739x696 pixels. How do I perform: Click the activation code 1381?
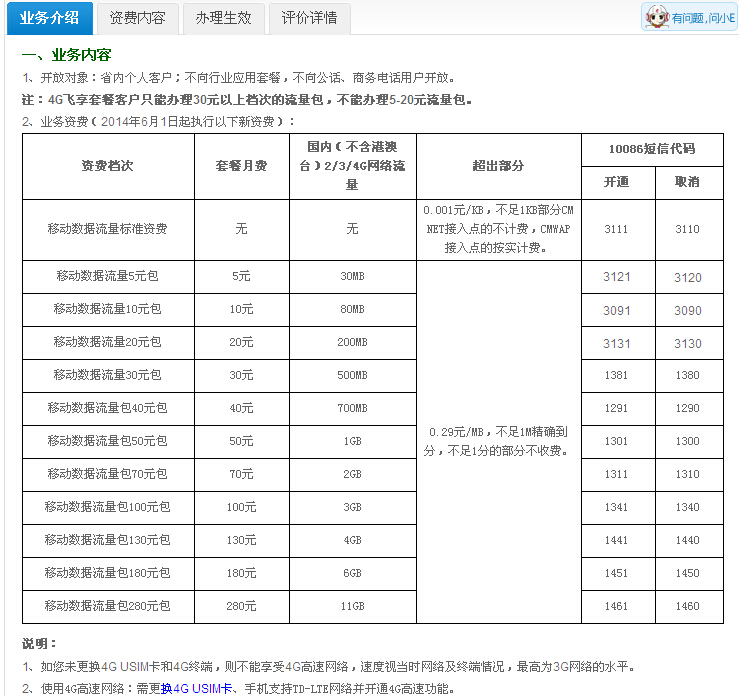coord(616,376)
